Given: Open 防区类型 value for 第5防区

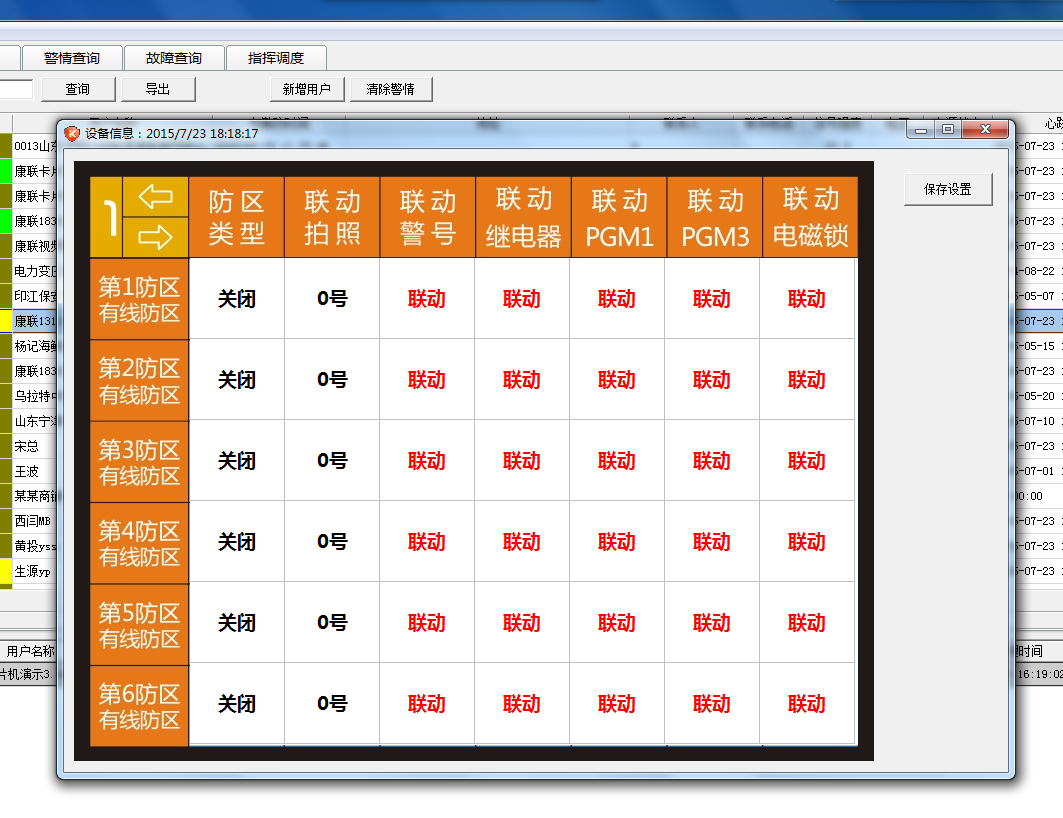Looking at the screenshot, I should pyautogui.click(x=237, y=623).
